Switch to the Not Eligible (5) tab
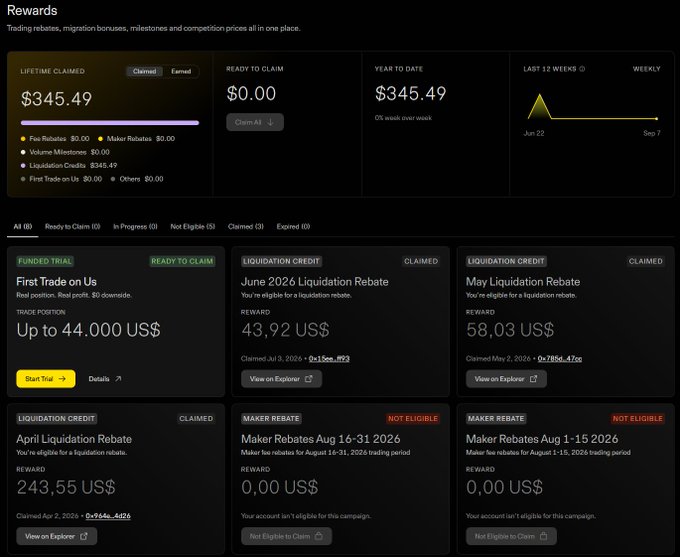 (x=193, y=226)
